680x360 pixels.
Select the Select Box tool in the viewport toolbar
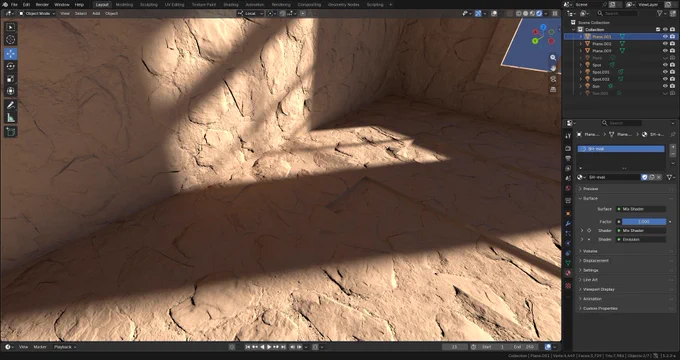pyautogui.click(x=10, y=27)
